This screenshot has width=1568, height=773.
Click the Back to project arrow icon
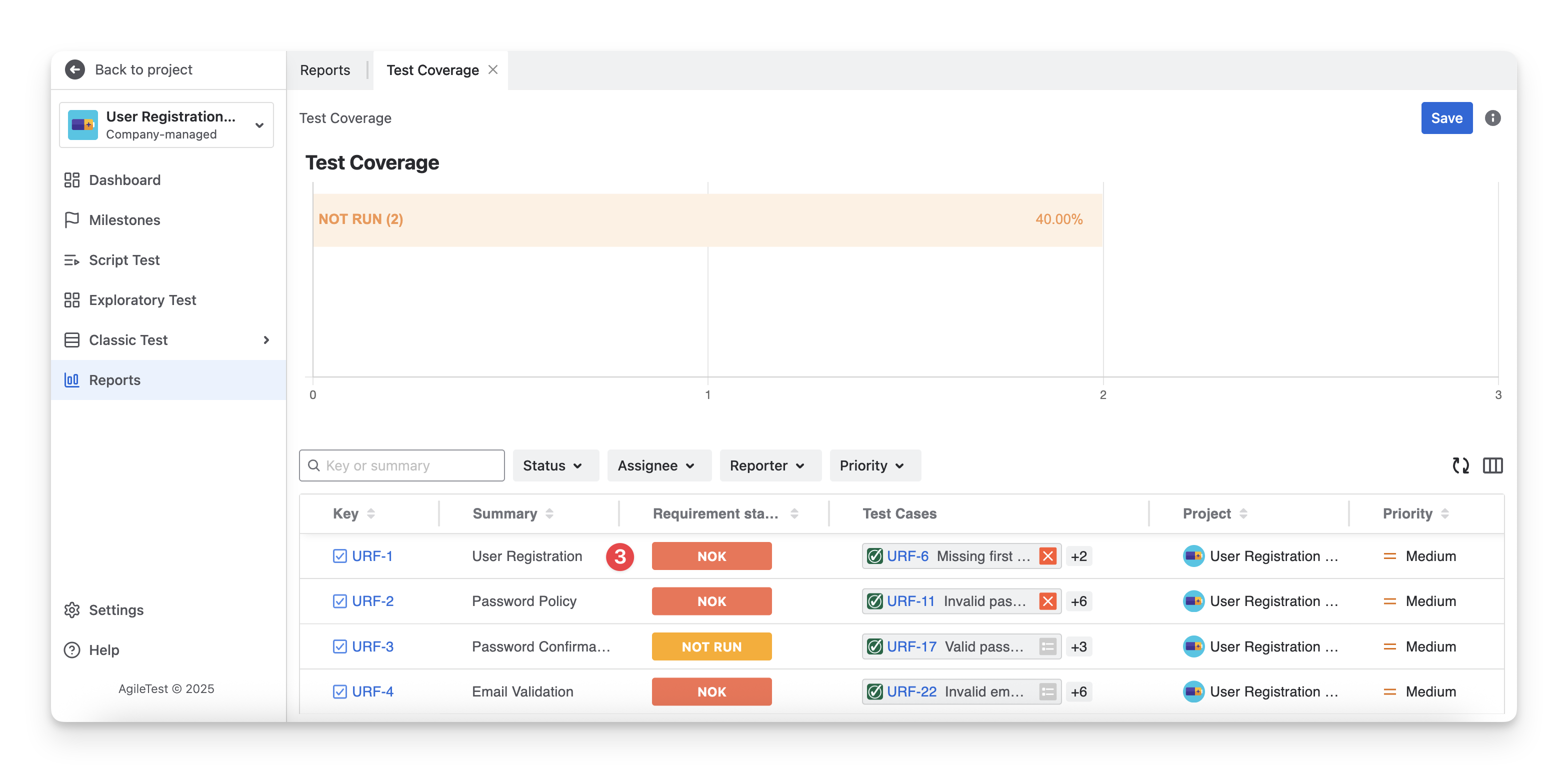75,69
